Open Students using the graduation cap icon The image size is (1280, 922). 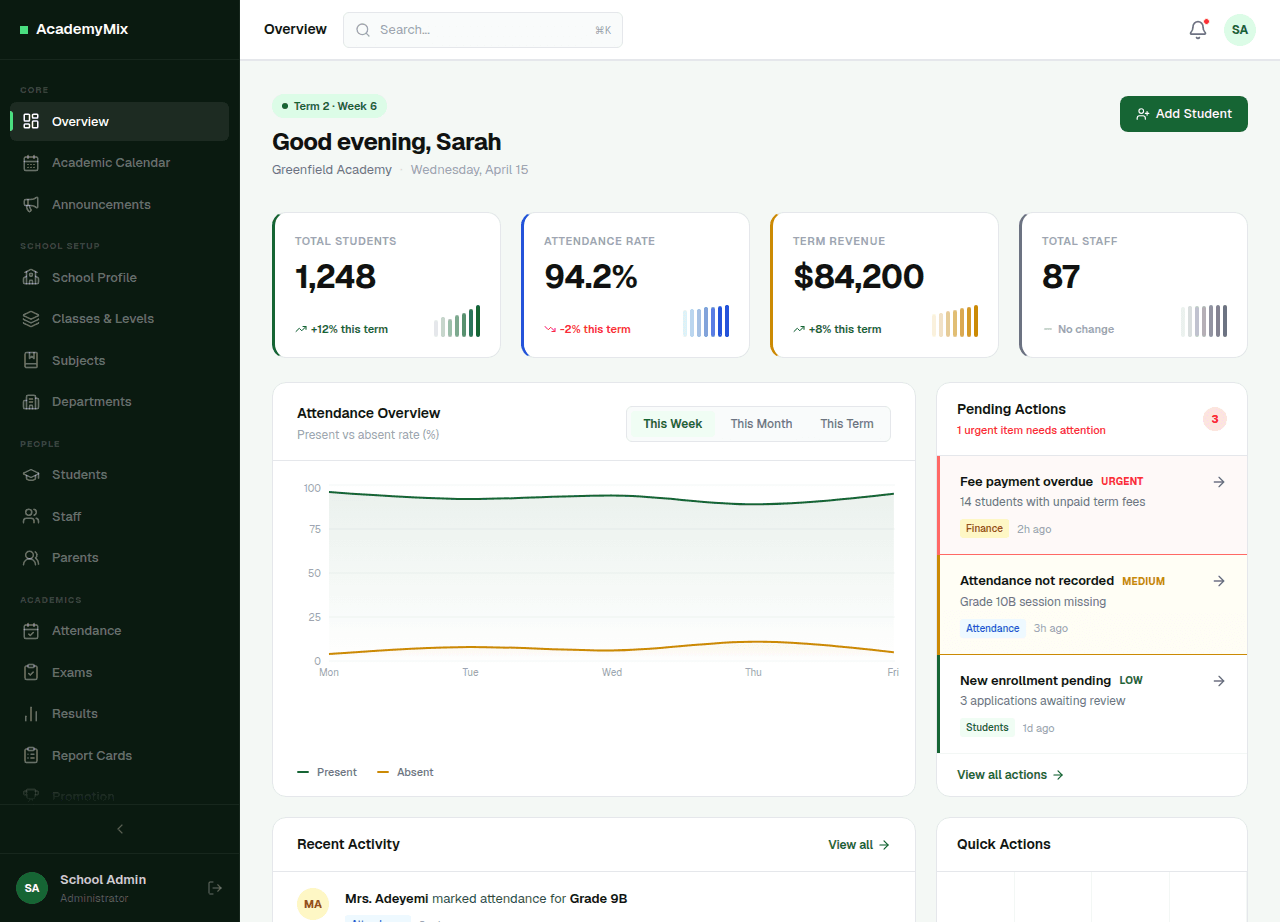click(30, 474)
